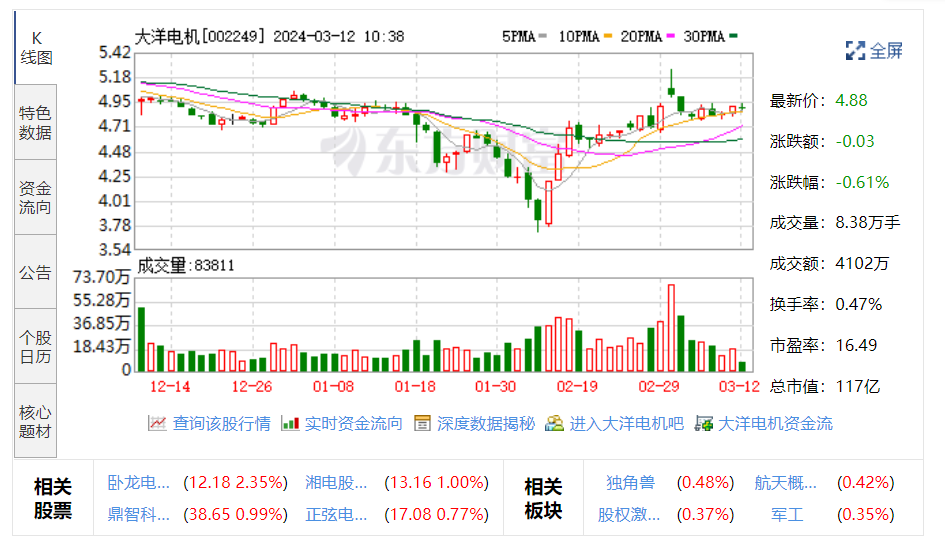This screenshot has height=556, width=945.
Task: Click the 查询该股行情 chart icon
Action: pyautogui.click(x=157, y=423)
